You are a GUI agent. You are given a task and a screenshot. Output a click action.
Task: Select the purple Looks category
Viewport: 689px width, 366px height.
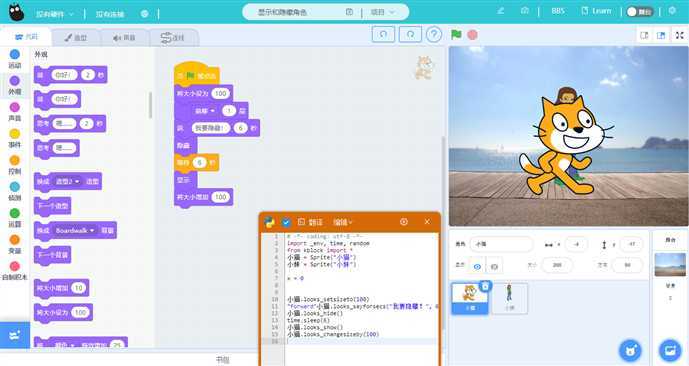[15, 85]
